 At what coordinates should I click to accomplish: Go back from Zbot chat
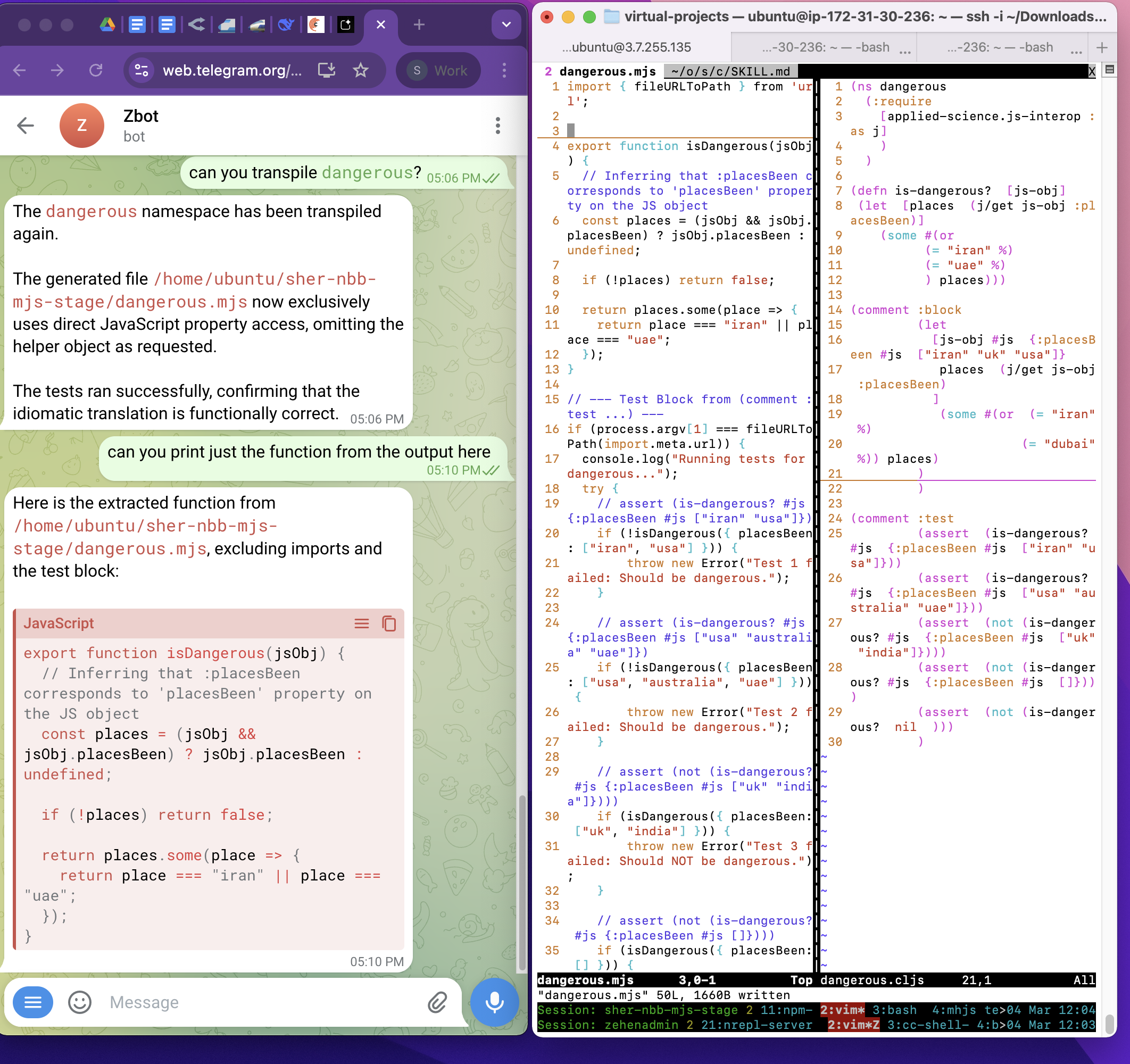[26, 126]
